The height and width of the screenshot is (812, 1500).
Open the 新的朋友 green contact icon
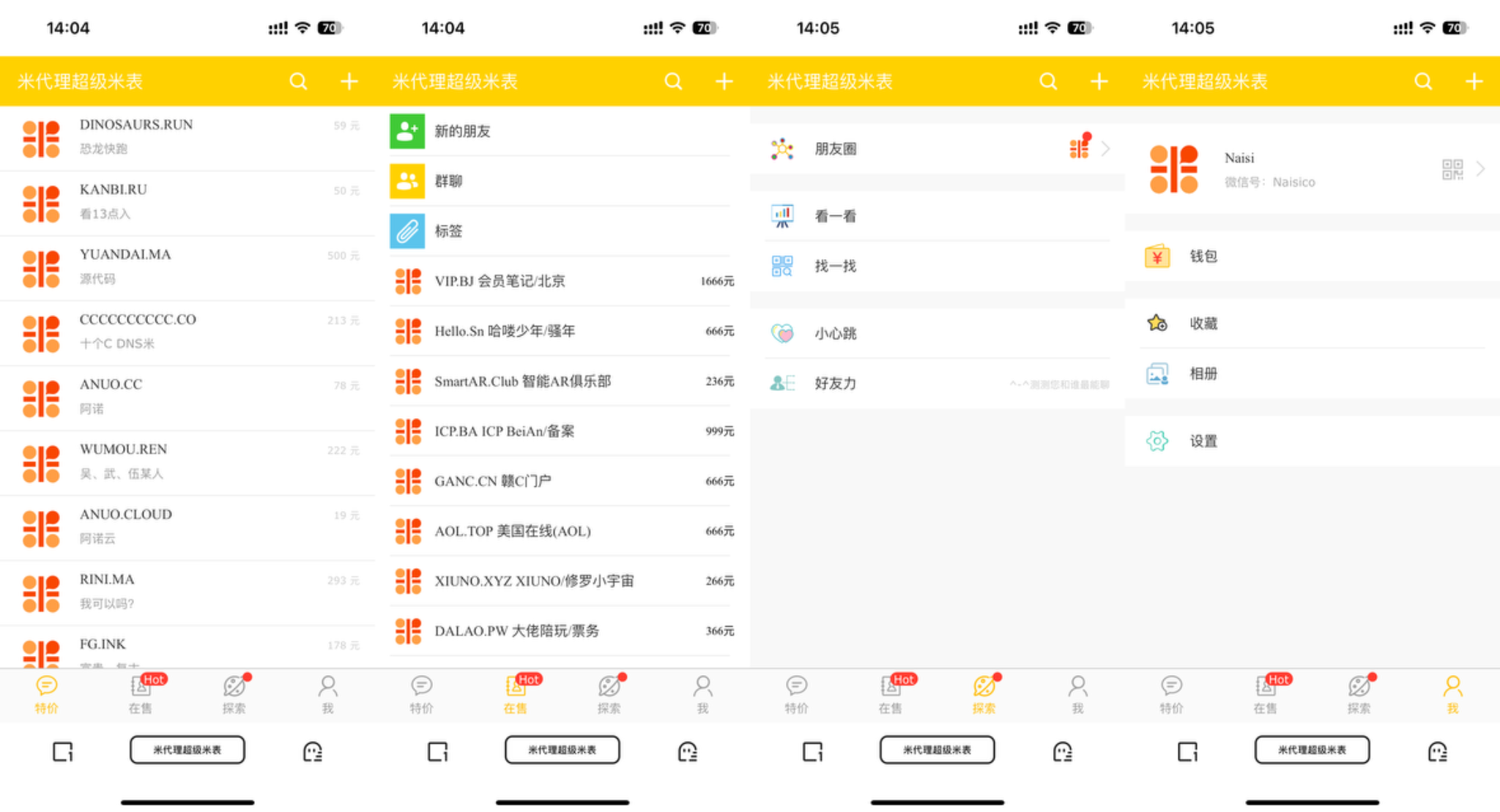pyautogui.click(x=406, y=131)
